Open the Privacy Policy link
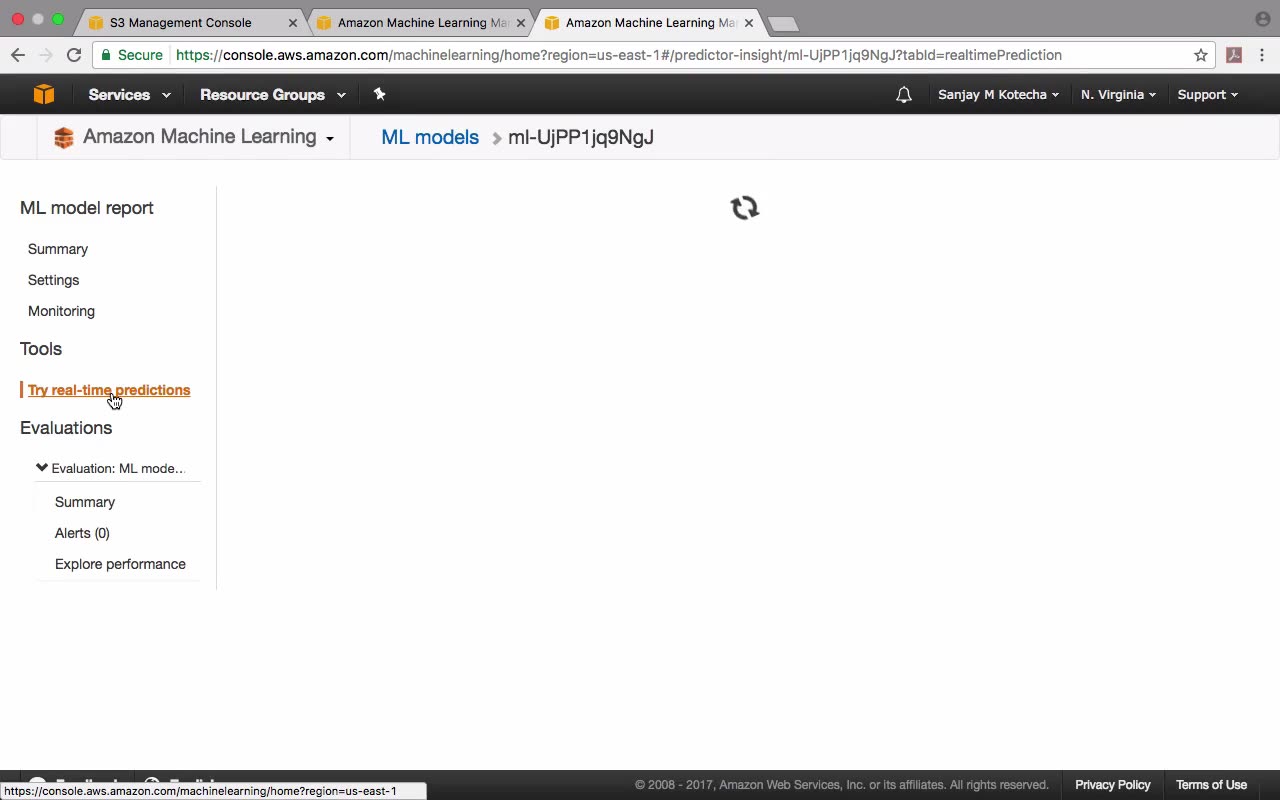1280x800 pixels. pos(1113,785)
